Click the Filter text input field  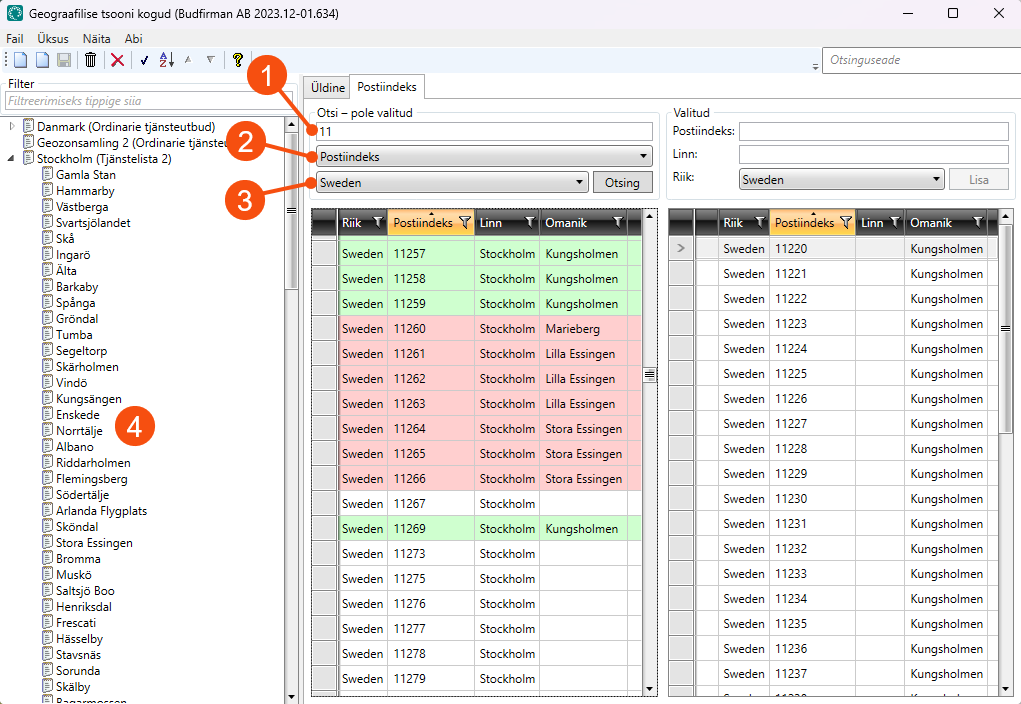[140, 101]
